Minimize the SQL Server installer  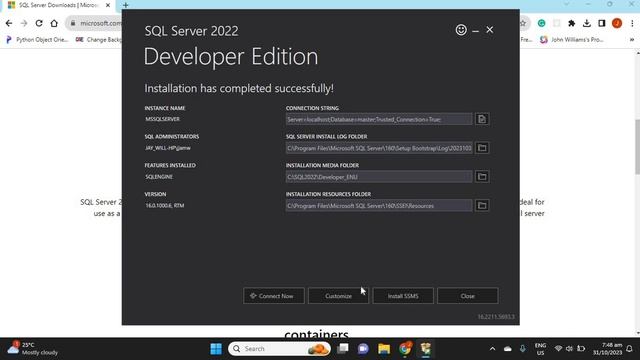click(476, 30)
